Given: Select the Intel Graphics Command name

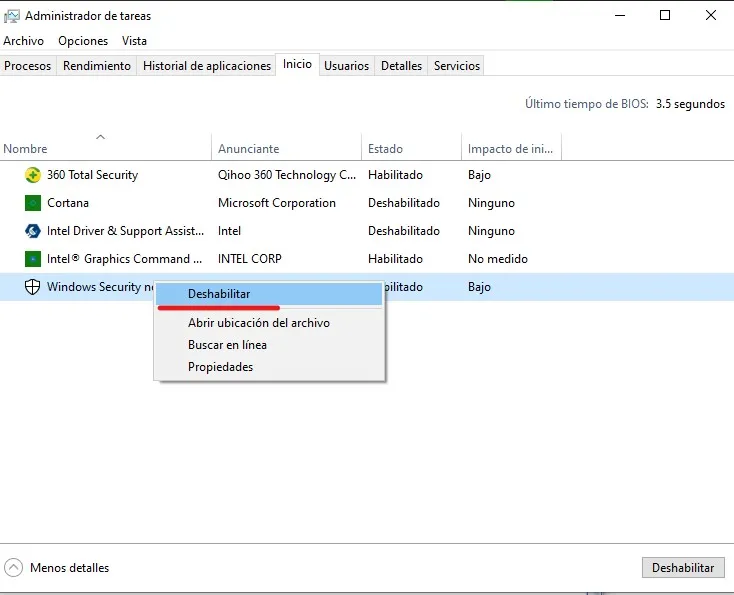Looking at the screenshot, I should 125,259.
